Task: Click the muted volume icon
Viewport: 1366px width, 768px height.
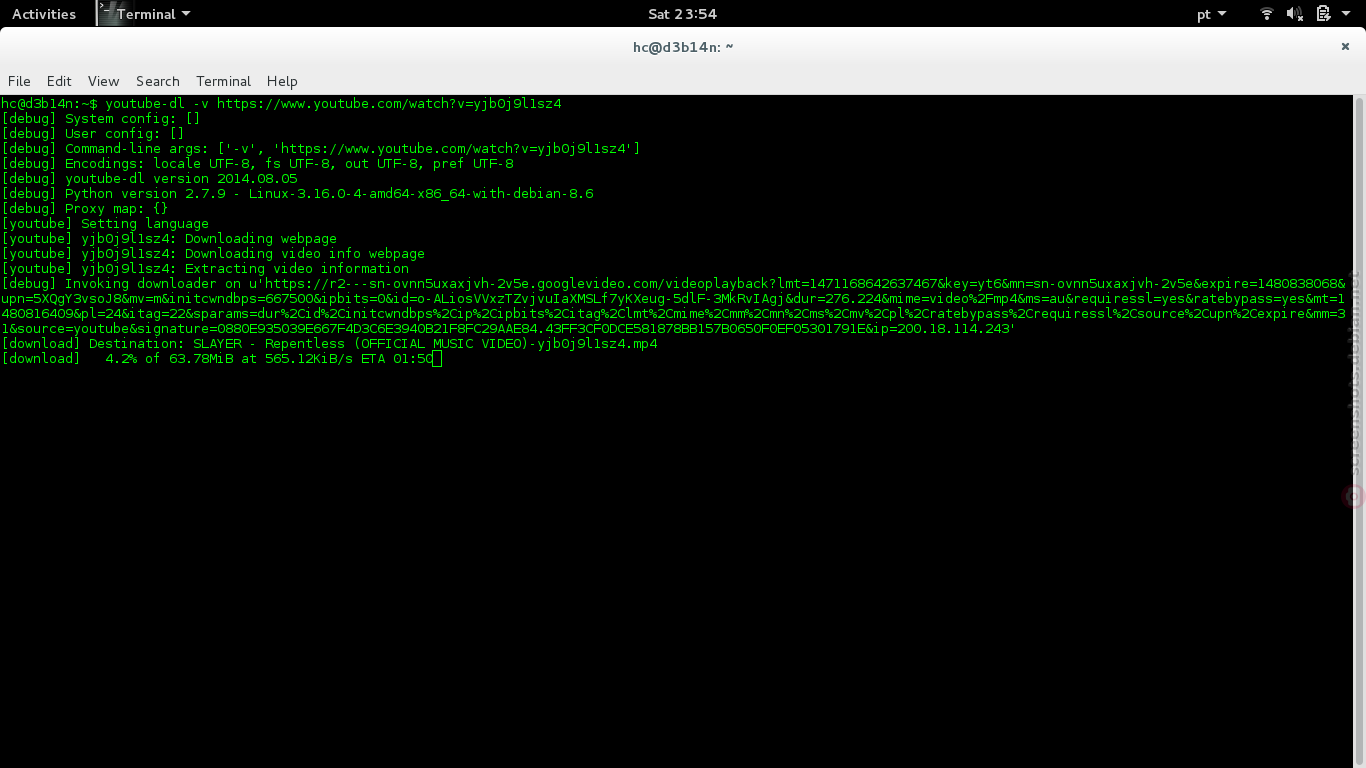Action: (x=1295, y=14)
